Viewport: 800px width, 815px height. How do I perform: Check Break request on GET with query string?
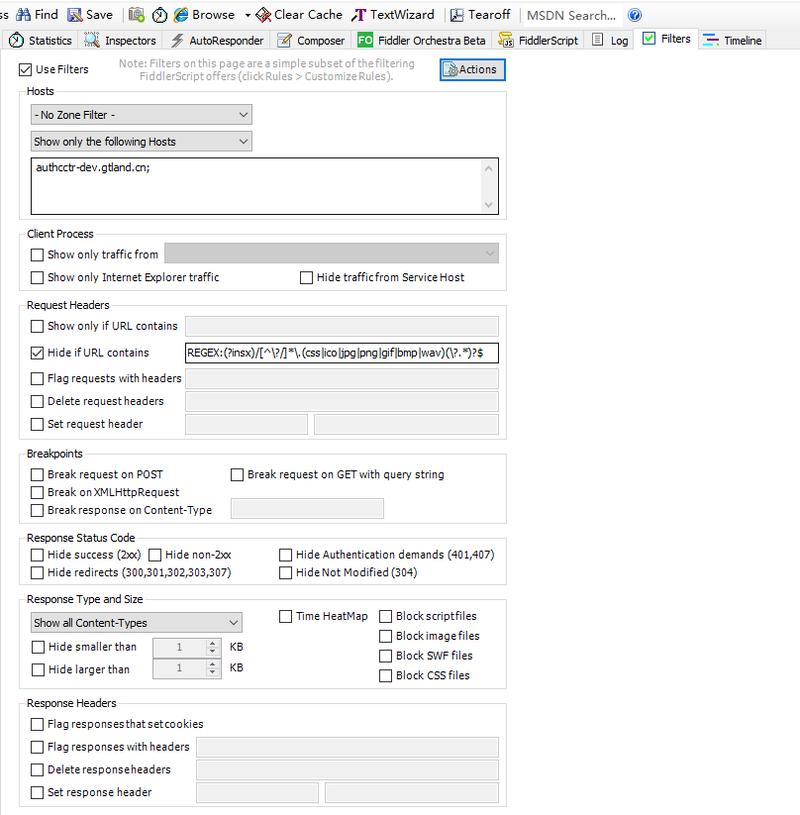click(x=237, y=475)
